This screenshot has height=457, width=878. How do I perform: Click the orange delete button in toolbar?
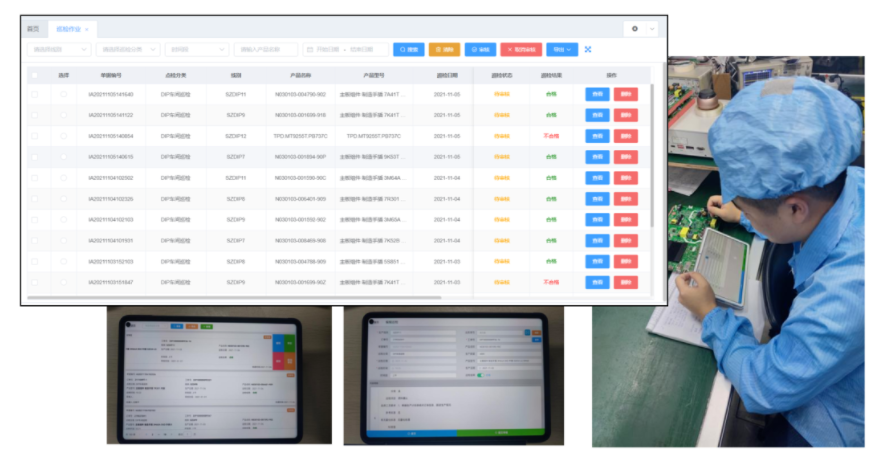444,49
